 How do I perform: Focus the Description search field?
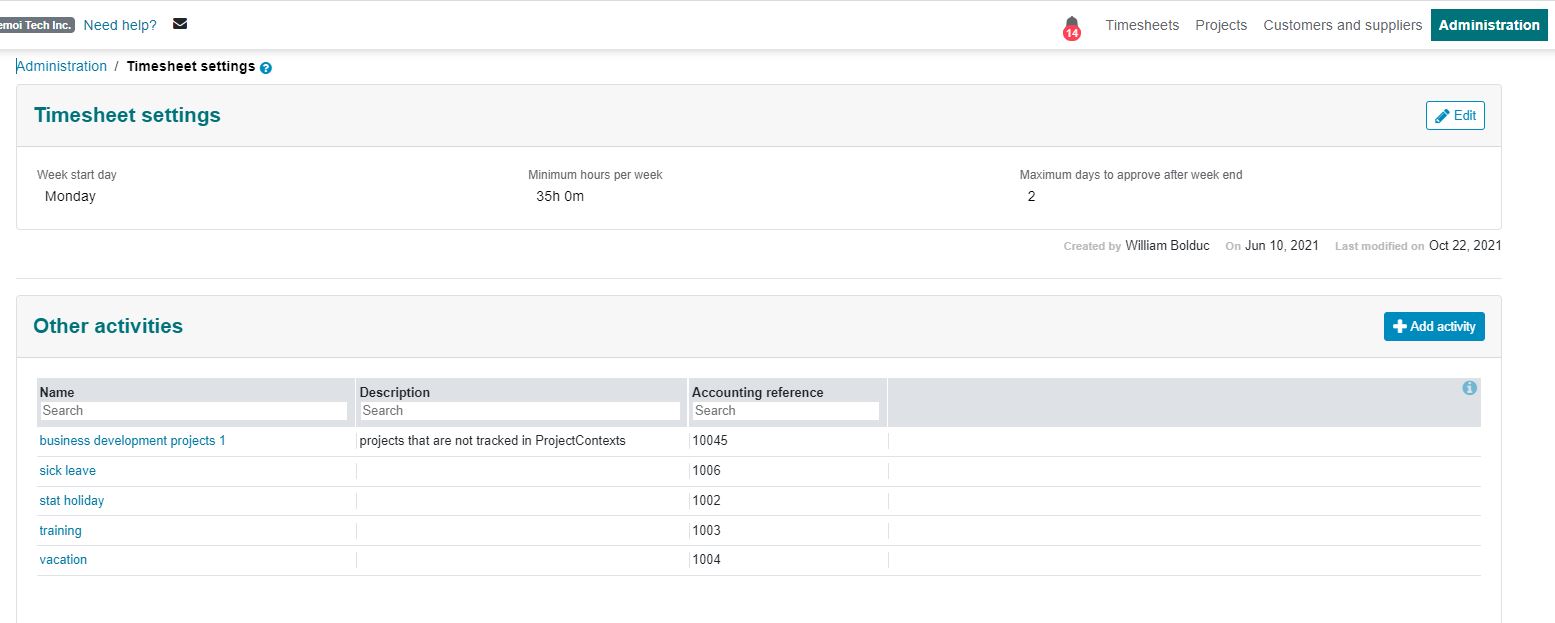click(520, 411)
